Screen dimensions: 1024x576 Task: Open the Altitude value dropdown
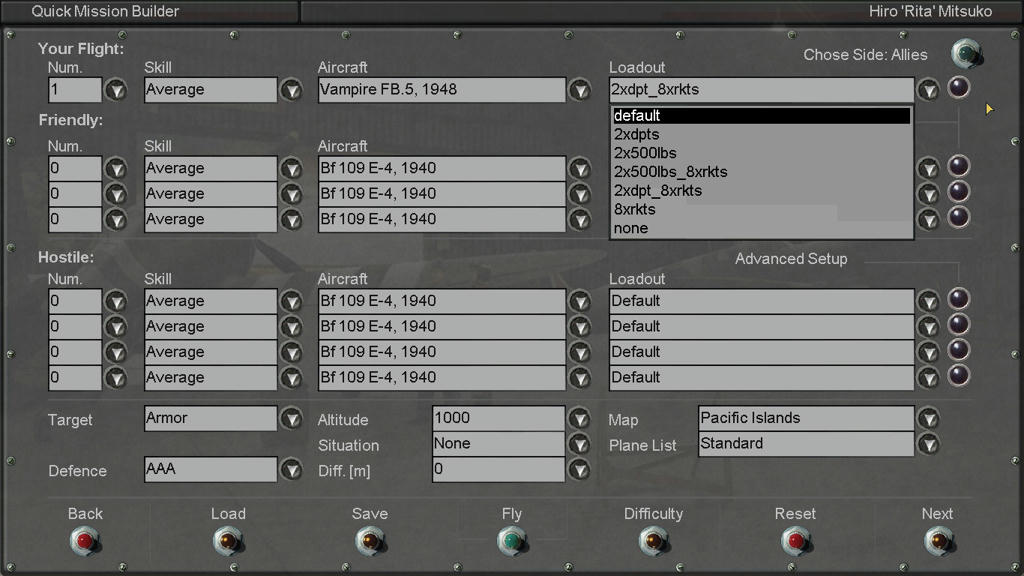(x=580, y=419)
